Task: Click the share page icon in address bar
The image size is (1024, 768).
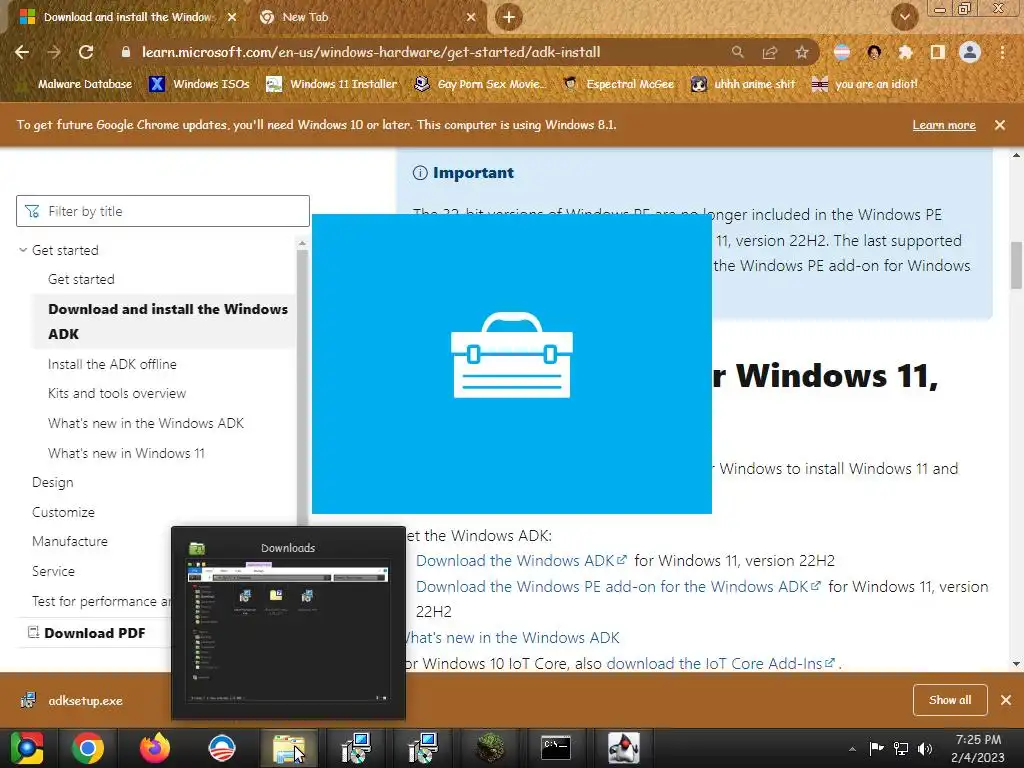Action: [x=770, y=52]
